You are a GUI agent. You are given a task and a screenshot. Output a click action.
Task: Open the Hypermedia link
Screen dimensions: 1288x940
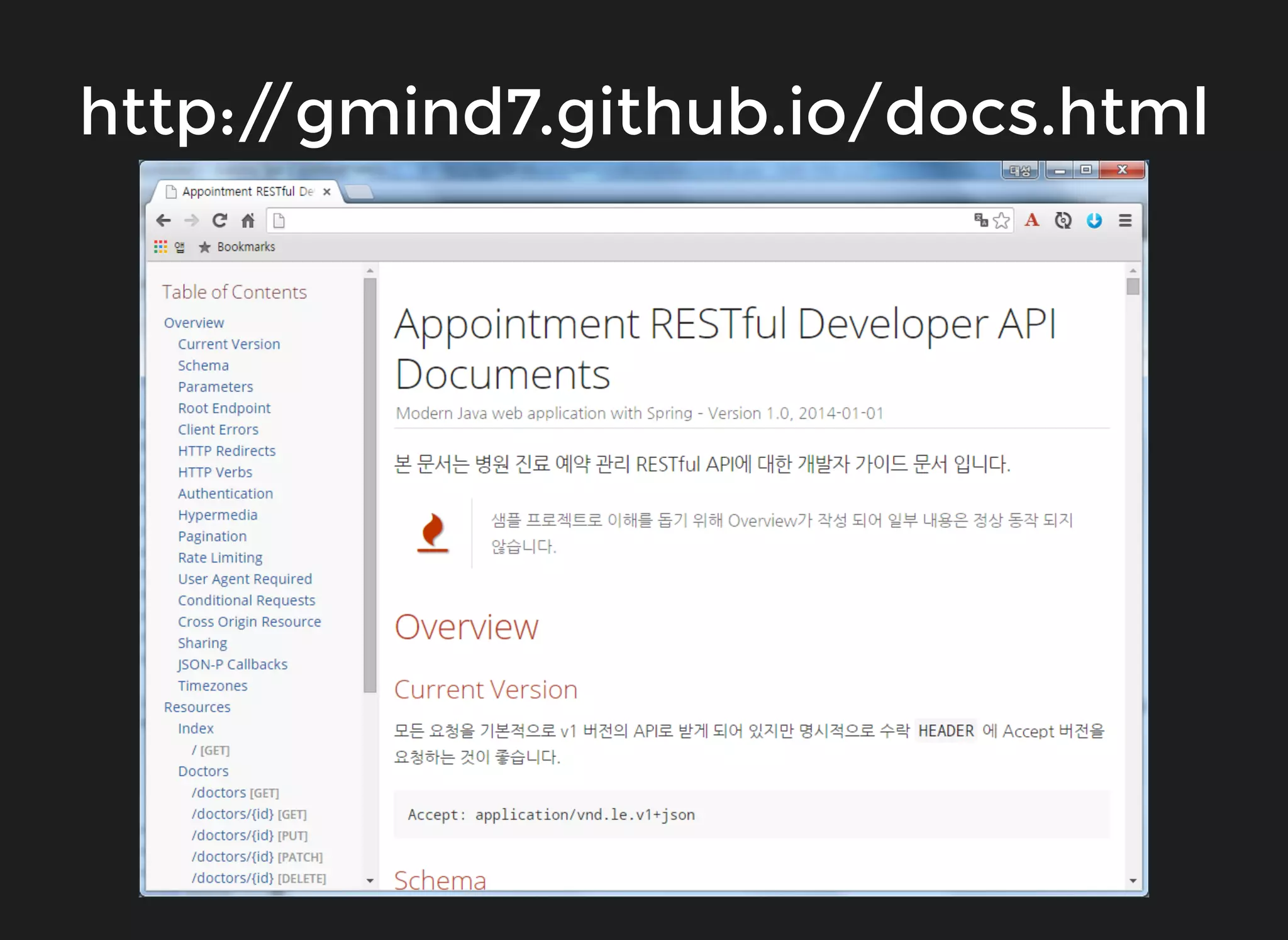218,515
